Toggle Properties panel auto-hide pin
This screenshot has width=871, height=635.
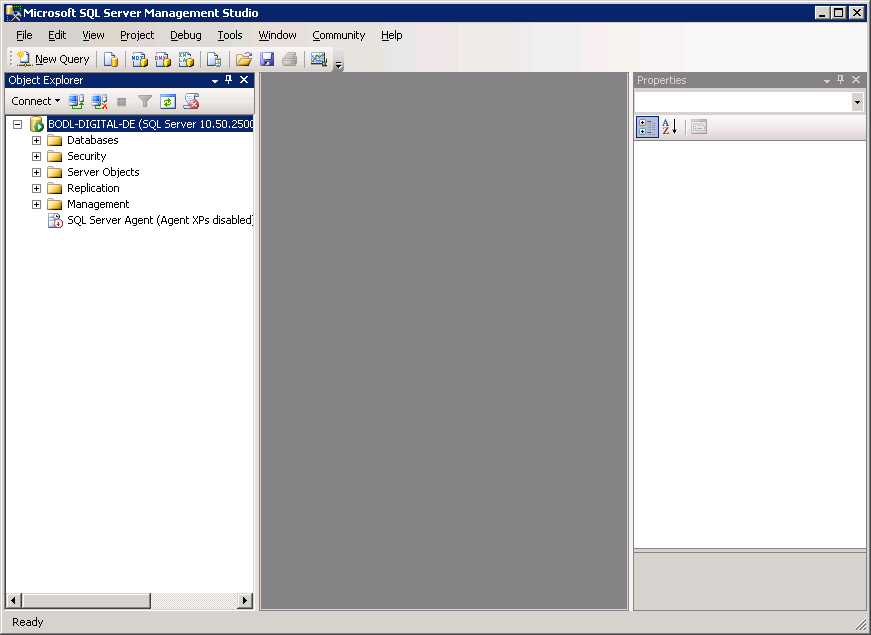[840, 80]
